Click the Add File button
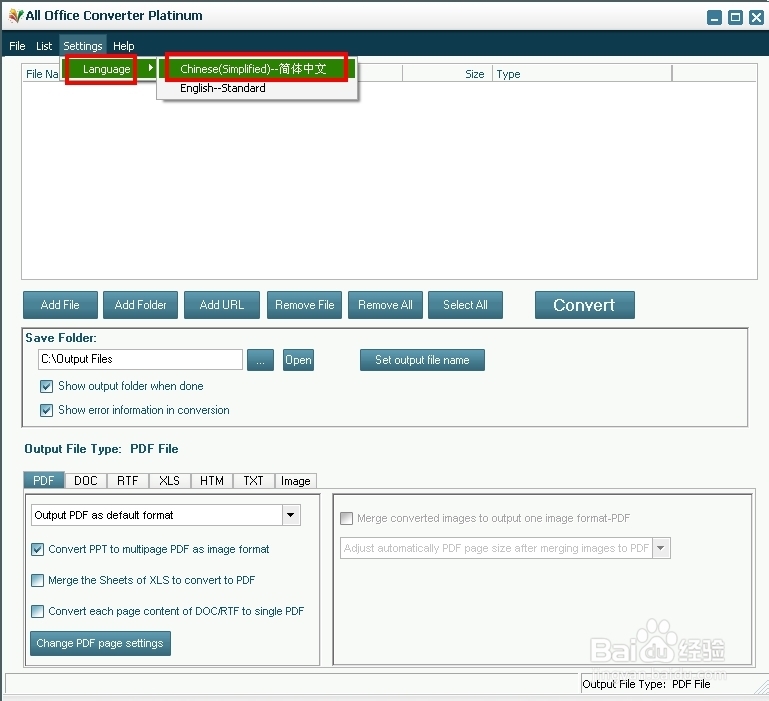Screen dimensions: 769x701 pos(60,305)
